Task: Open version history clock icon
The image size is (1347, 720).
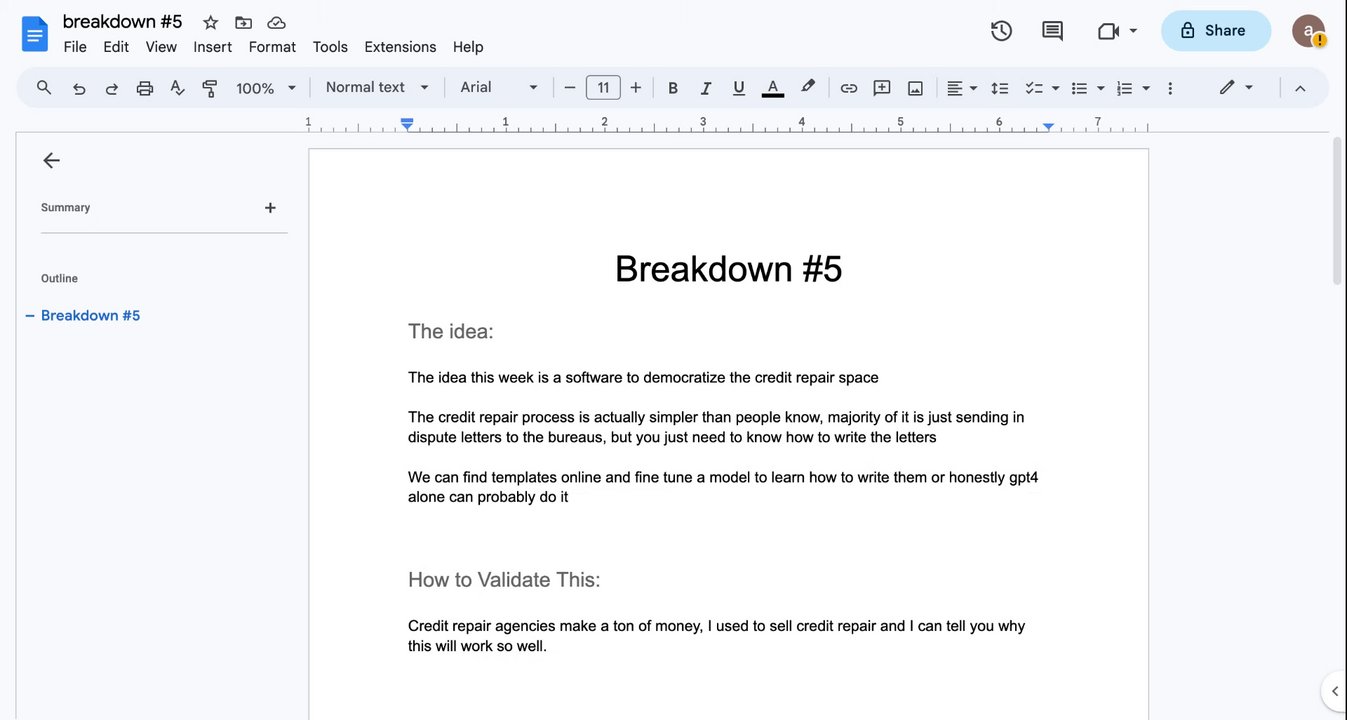Action: (x=1001, y=31)
